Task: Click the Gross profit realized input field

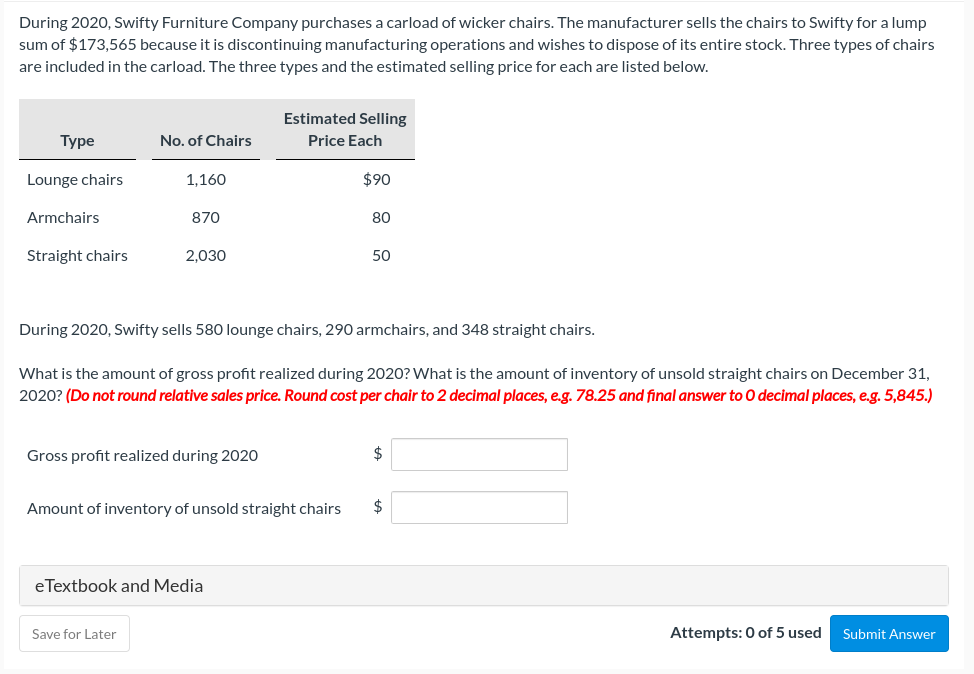Action: (479, 455)
